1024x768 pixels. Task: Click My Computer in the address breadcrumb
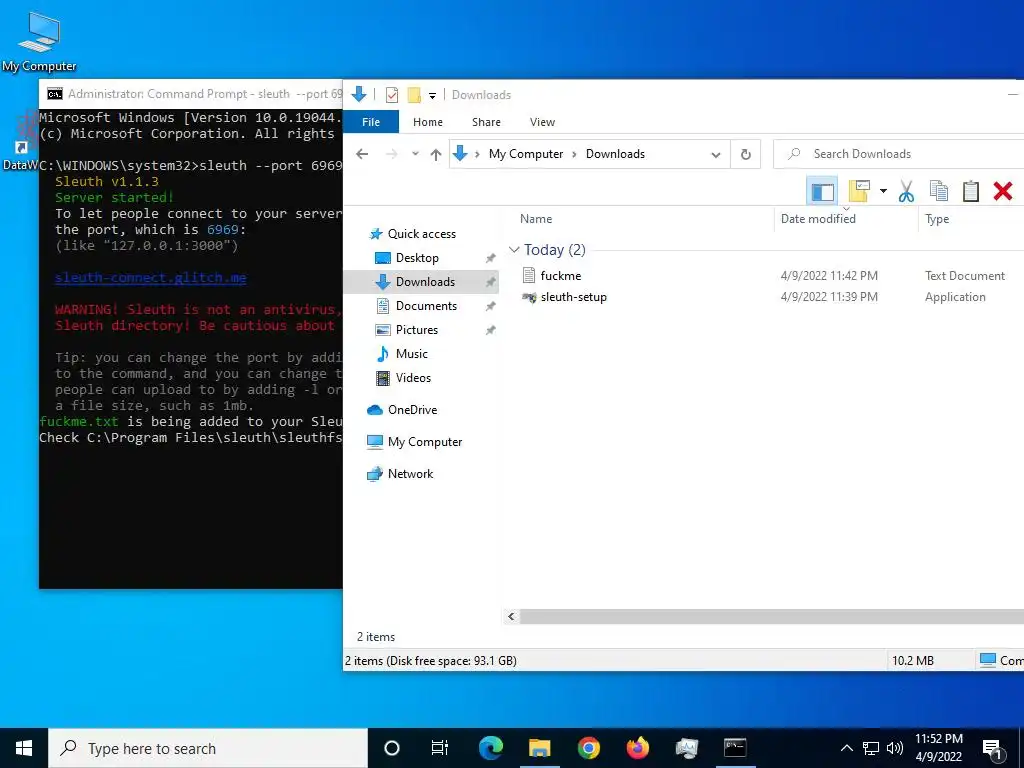[x=526, y=154]
